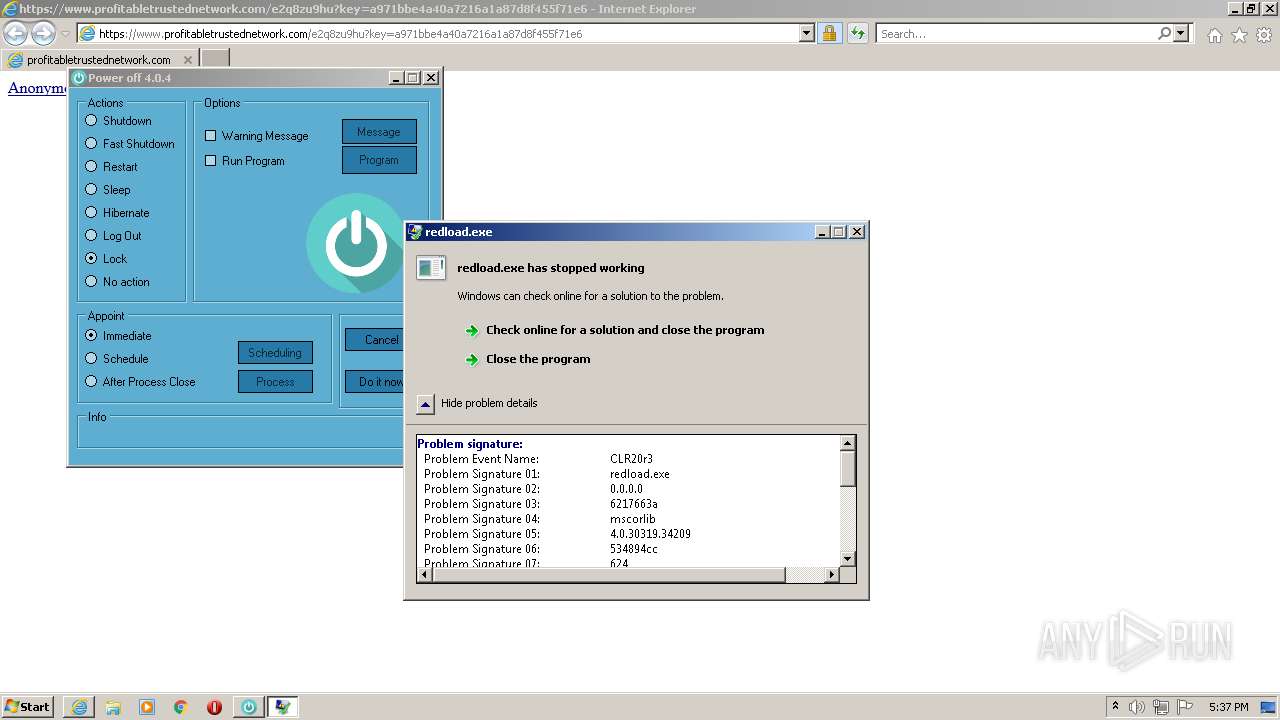Open file explorer folder taskbar icon
The width and height of the screenshot is (1280, 720).
click(113, 707)
